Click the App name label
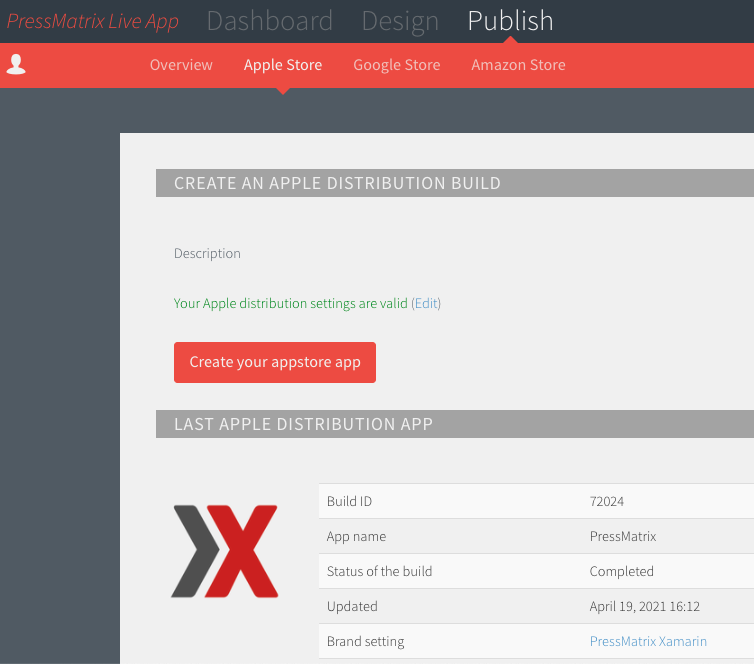 tap(356, 537)
